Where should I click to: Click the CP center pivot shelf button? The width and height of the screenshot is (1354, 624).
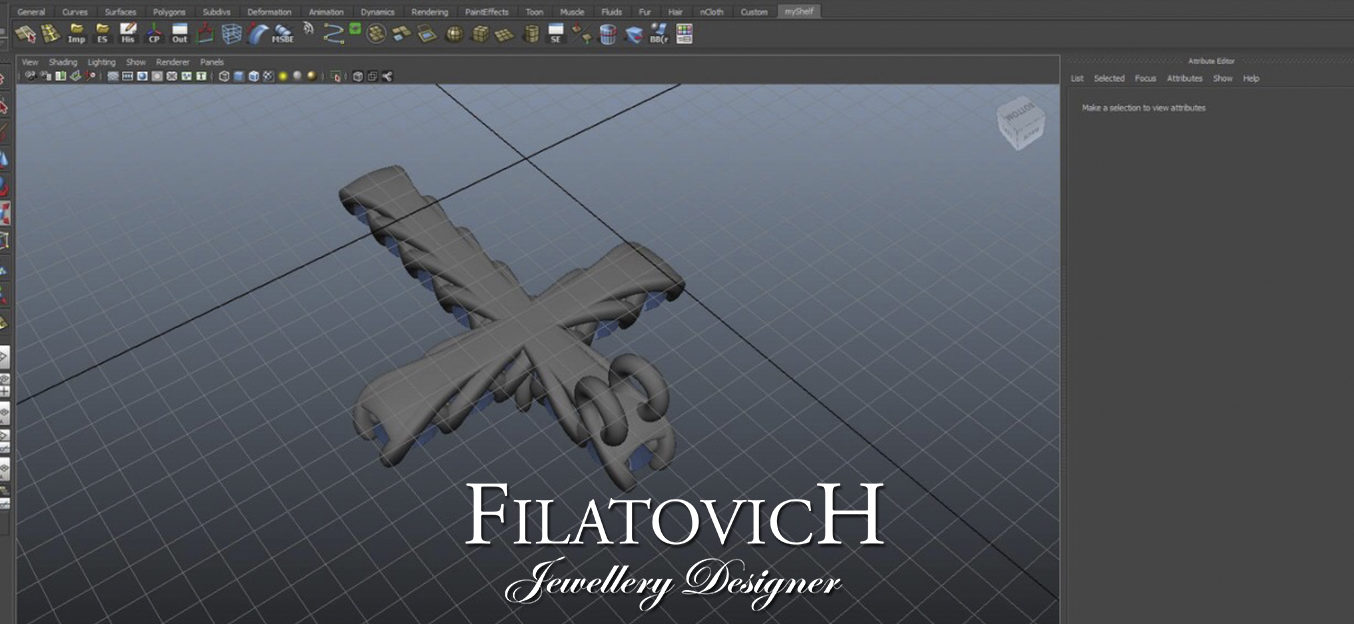pos(153,34)
